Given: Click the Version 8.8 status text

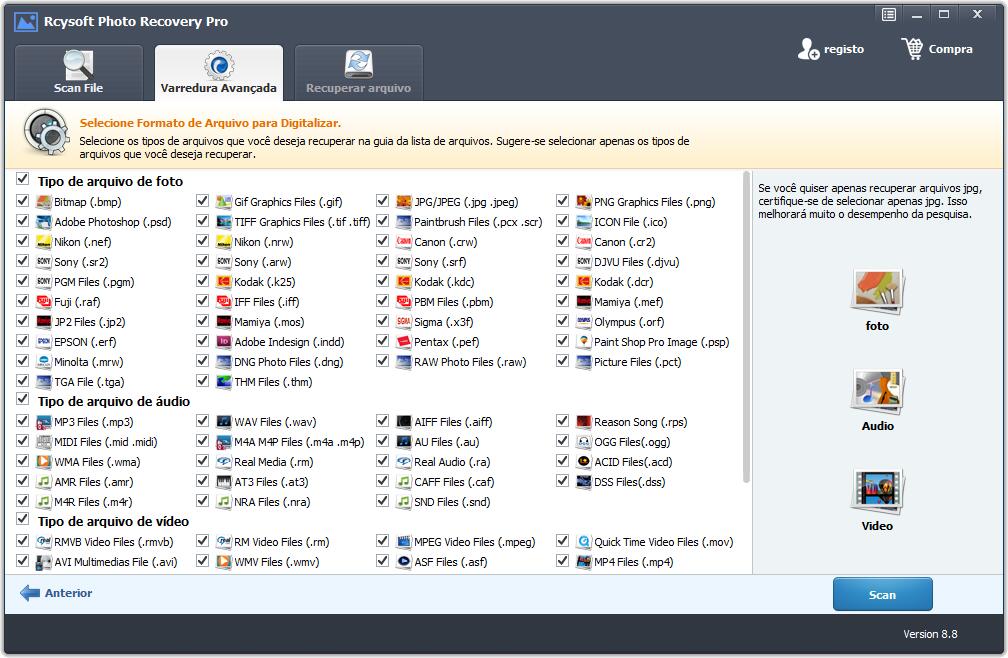Looking at the screenshot, I should 930,634.
